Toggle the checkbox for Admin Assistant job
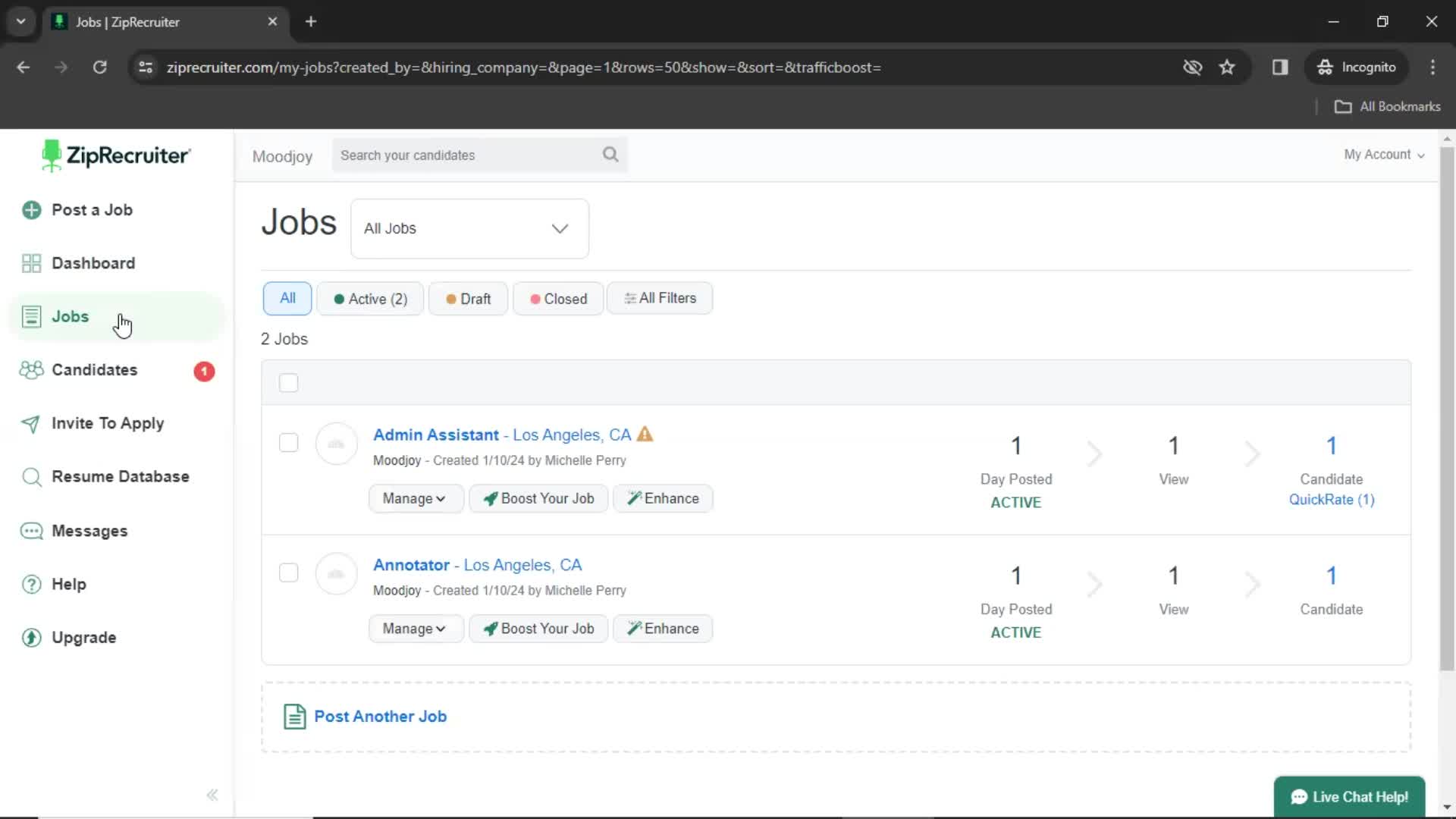The image size is (1456, 819). point(288,442)
